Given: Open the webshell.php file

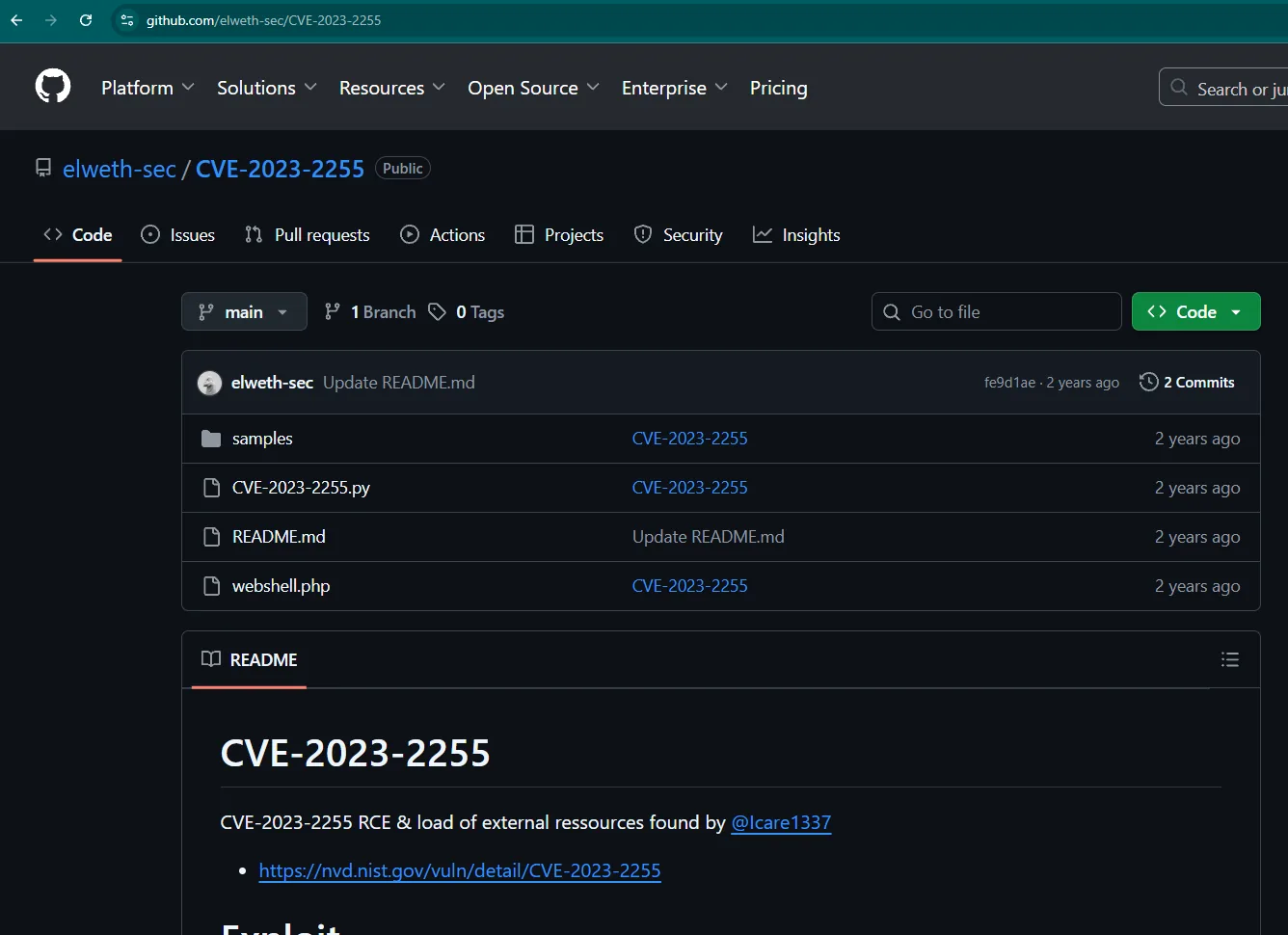Looking at the screenshot, I should pos(281,586).
